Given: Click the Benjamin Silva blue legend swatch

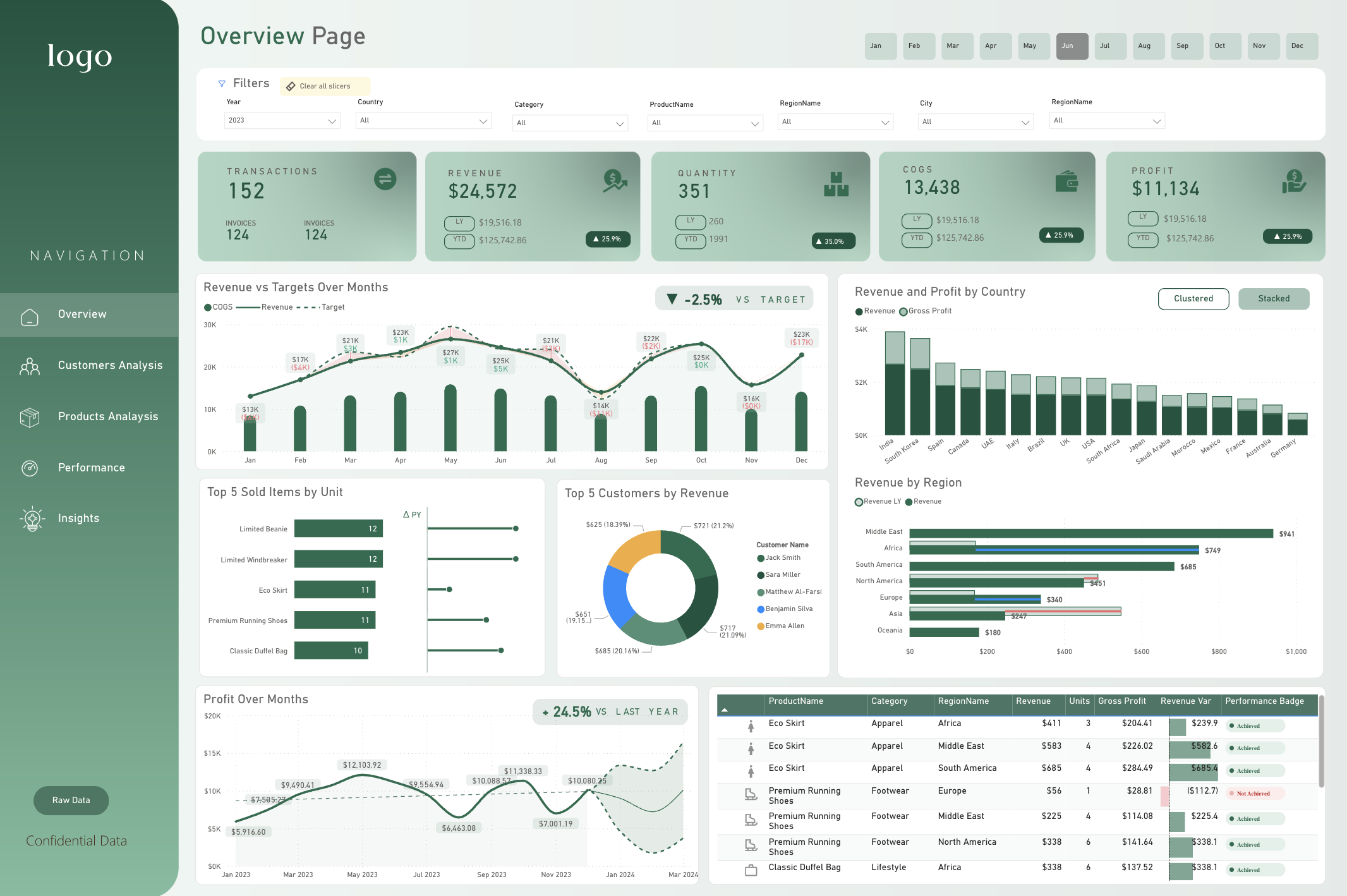Looking at the screenshot, I should [761, 609].
